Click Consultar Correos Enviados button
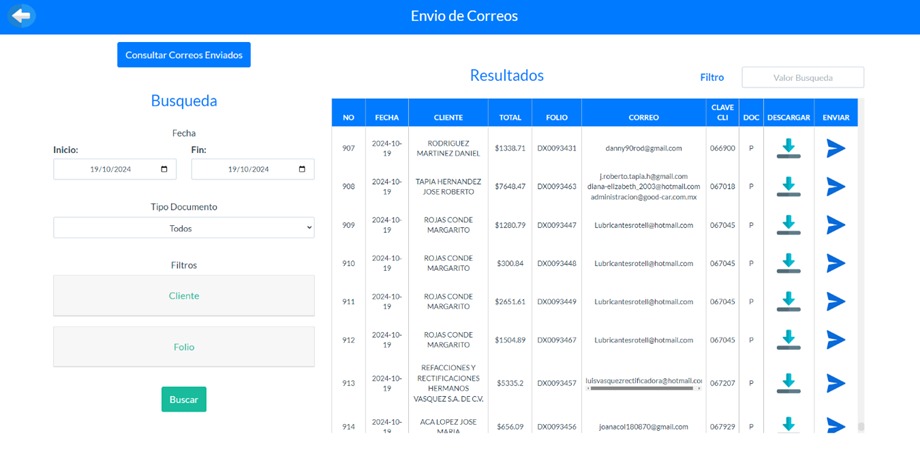 [x=184, y=55]
